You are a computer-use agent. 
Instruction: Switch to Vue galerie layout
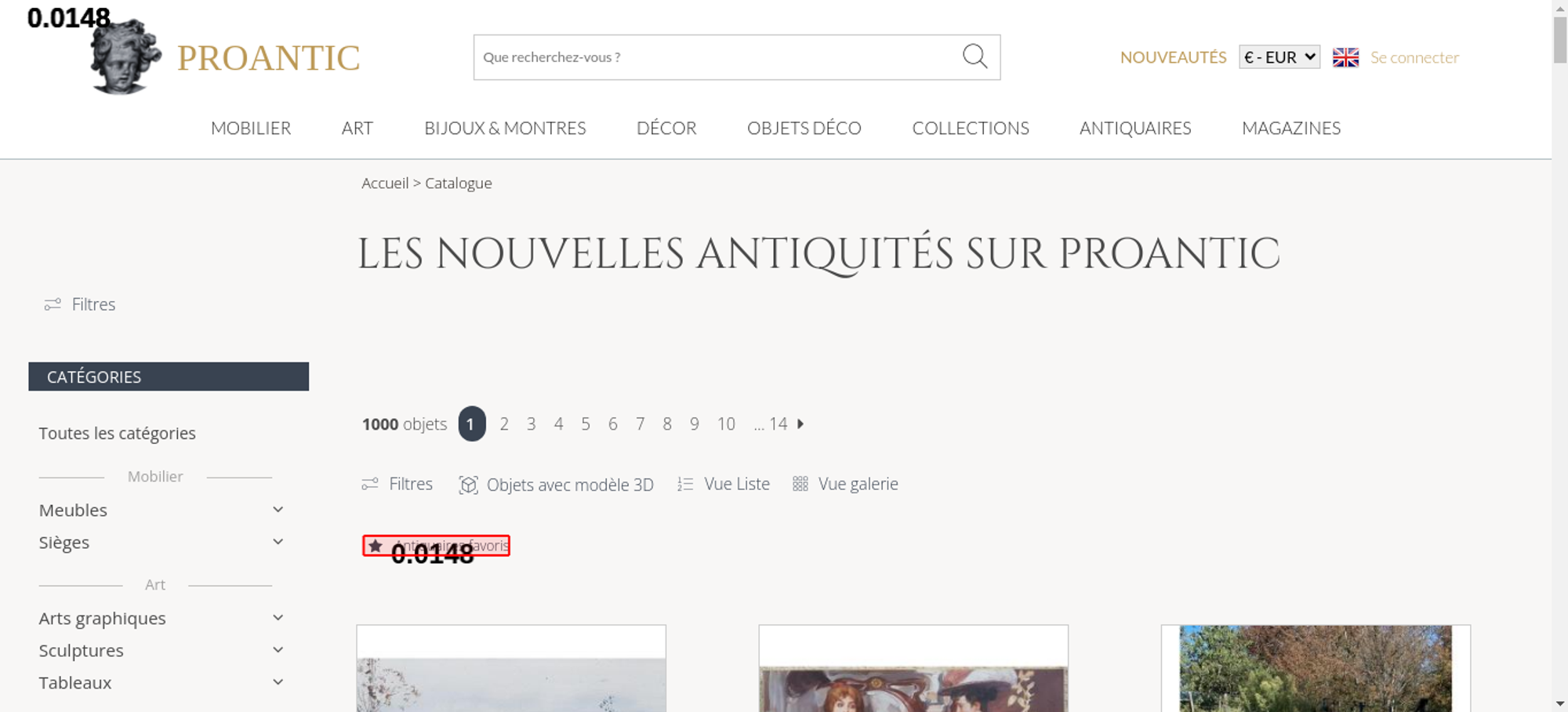pyautogui.click(x=845, y=485)
